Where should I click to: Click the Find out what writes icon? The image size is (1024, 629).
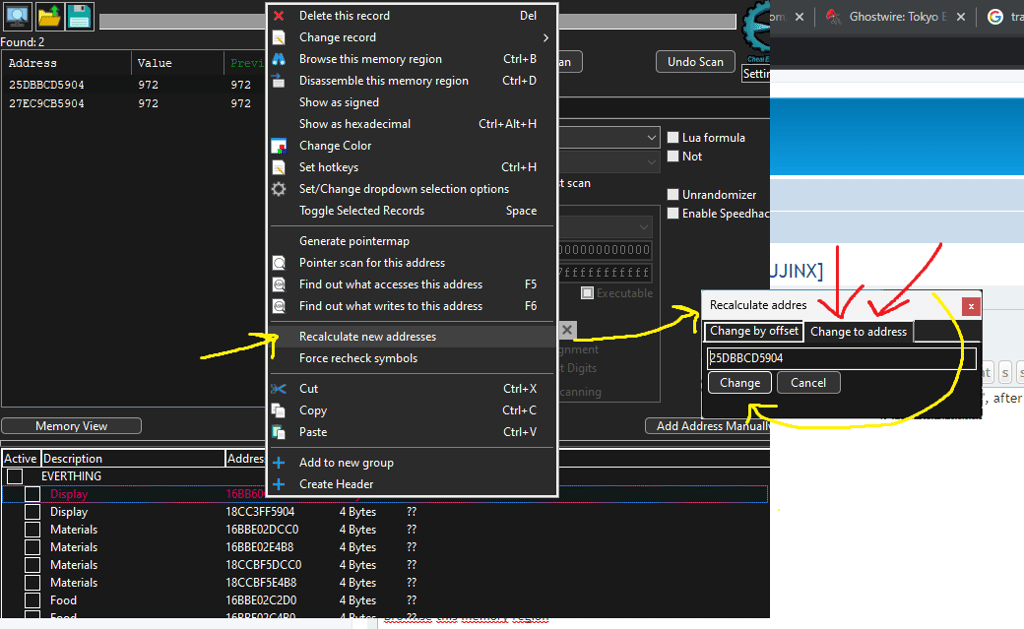click(279, 306)
